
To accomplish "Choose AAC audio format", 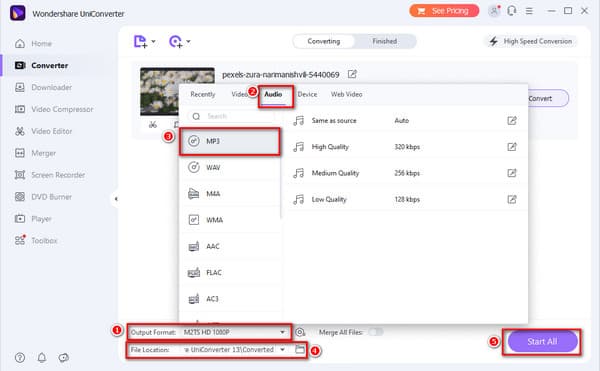I will click(230, 246).
